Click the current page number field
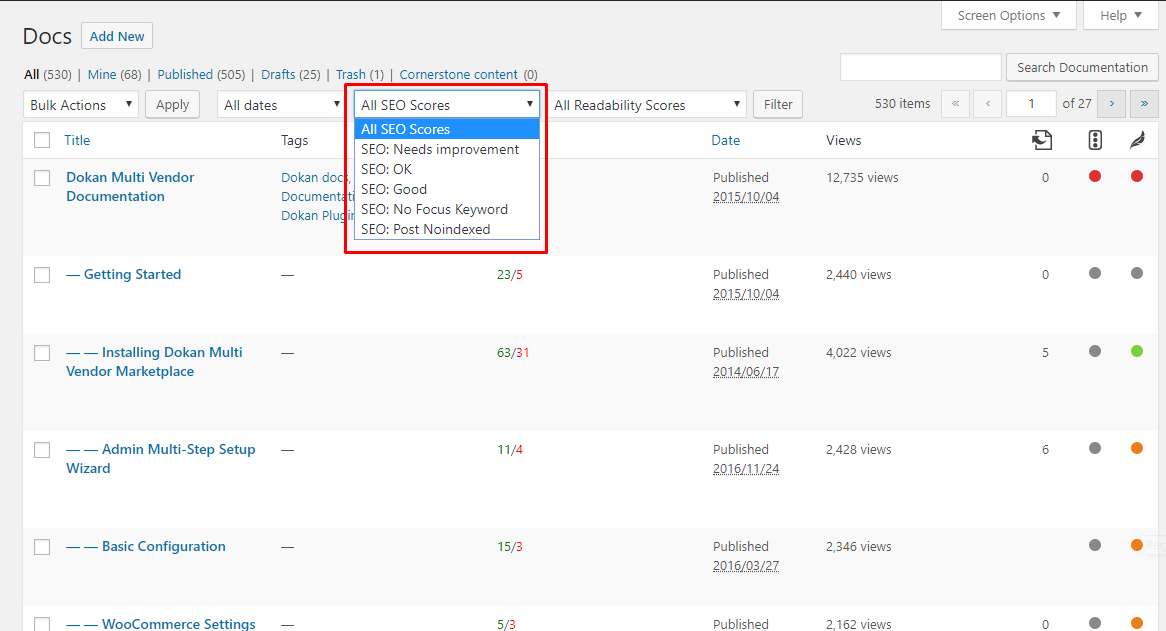The width and height of the screenshot is (1166, 631). [1031, 103]
